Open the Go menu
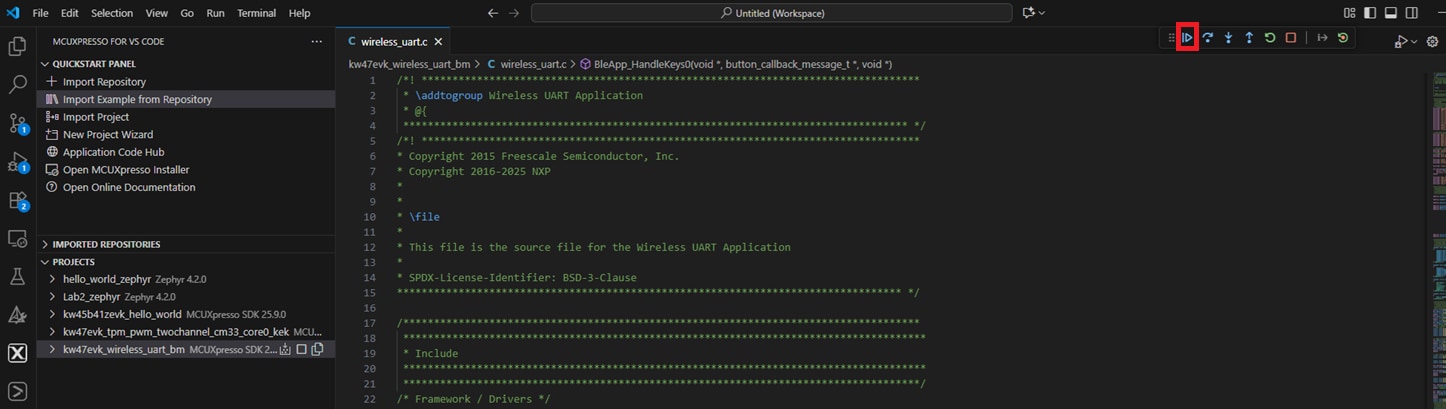Viewport: 1446px width, 409px height. 187,13
